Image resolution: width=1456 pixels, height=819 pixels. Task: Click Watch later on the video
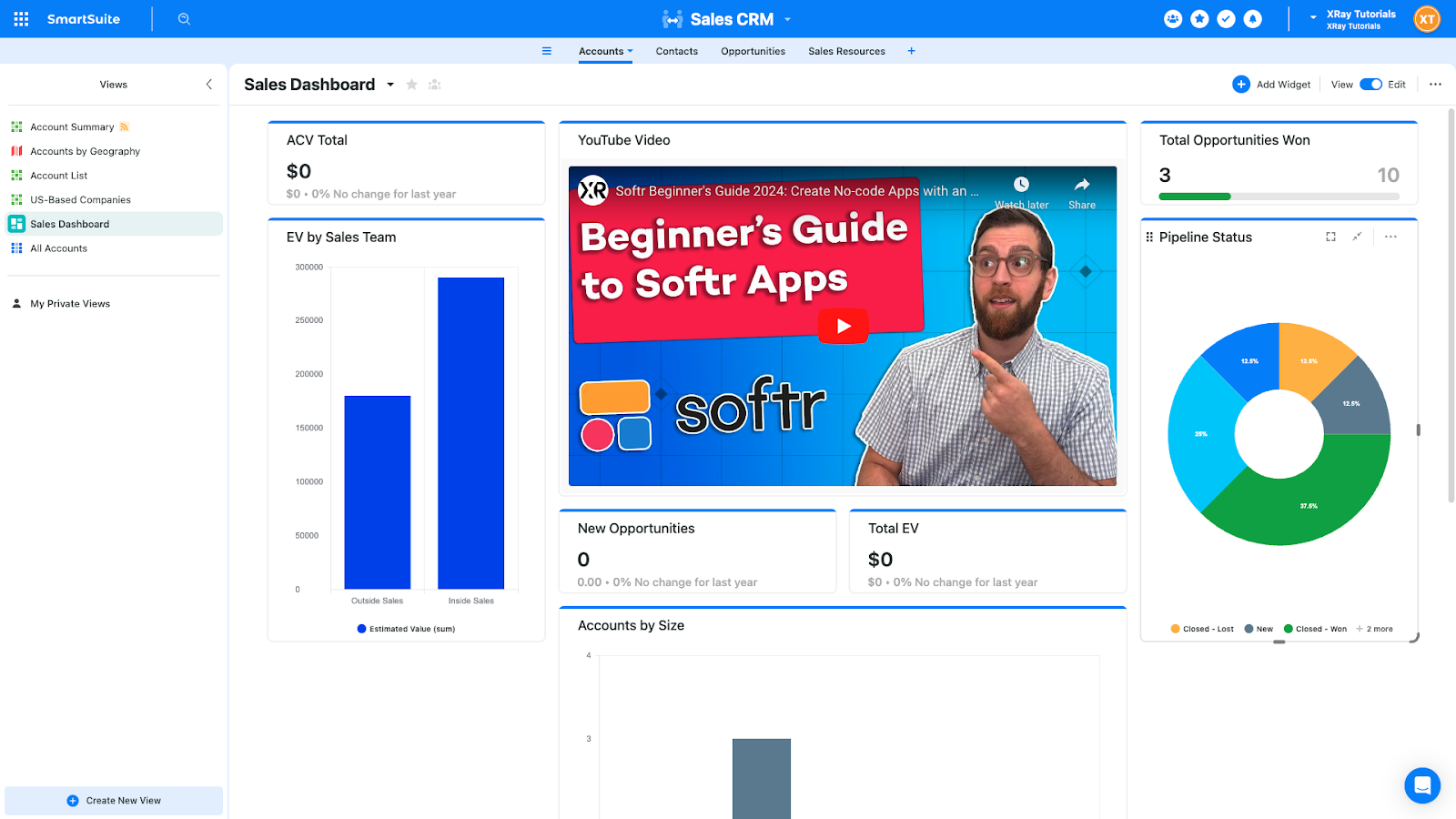click(x=1021, y=193)
